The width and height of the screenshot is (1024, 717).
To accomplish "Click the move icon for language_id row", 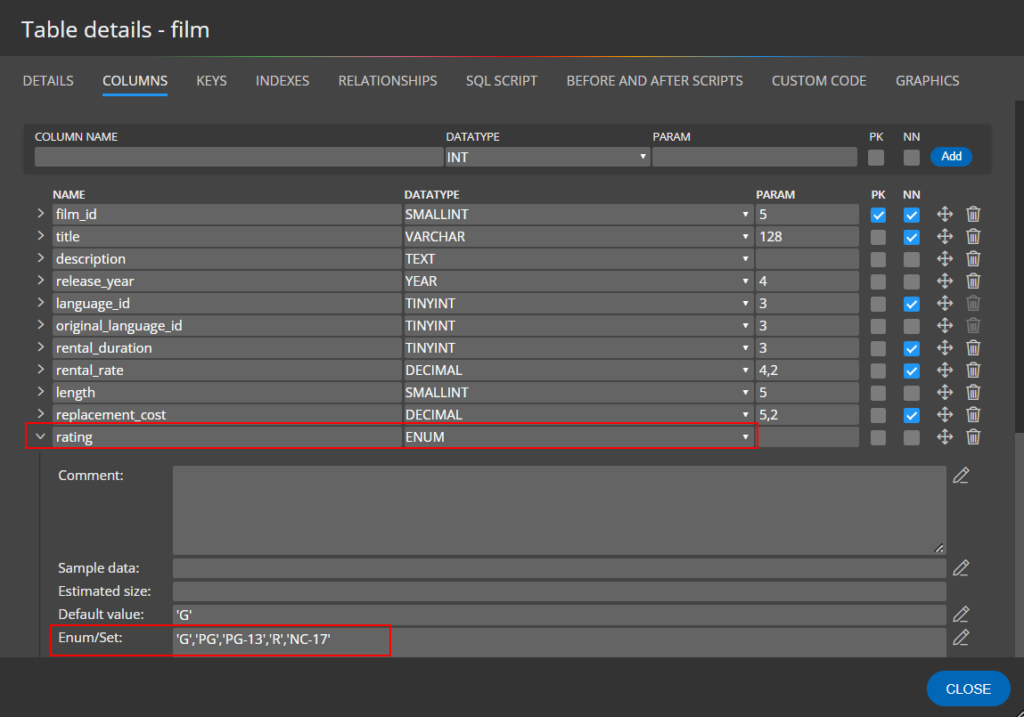I will click(944, 303).
